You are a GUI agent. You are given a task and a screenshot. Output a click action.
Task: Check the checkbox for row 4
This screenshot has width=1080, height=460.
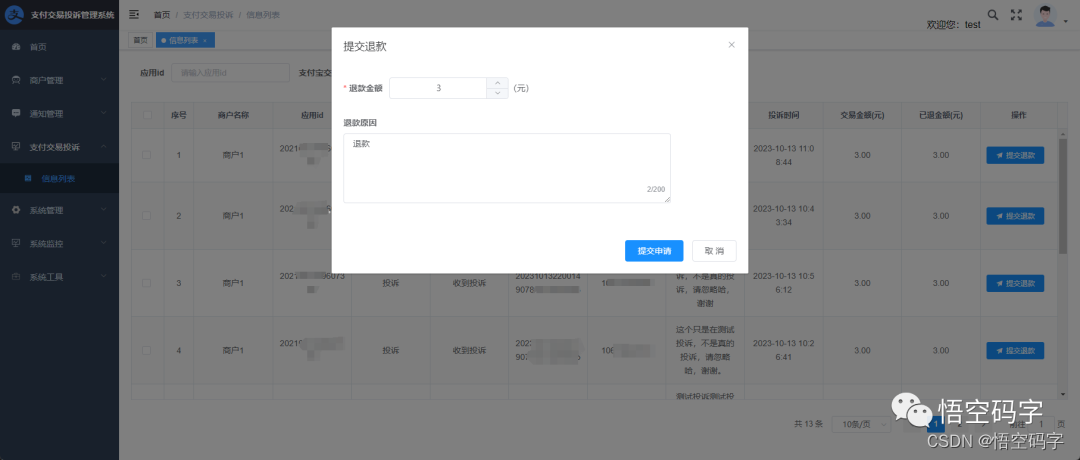[147, 351]
